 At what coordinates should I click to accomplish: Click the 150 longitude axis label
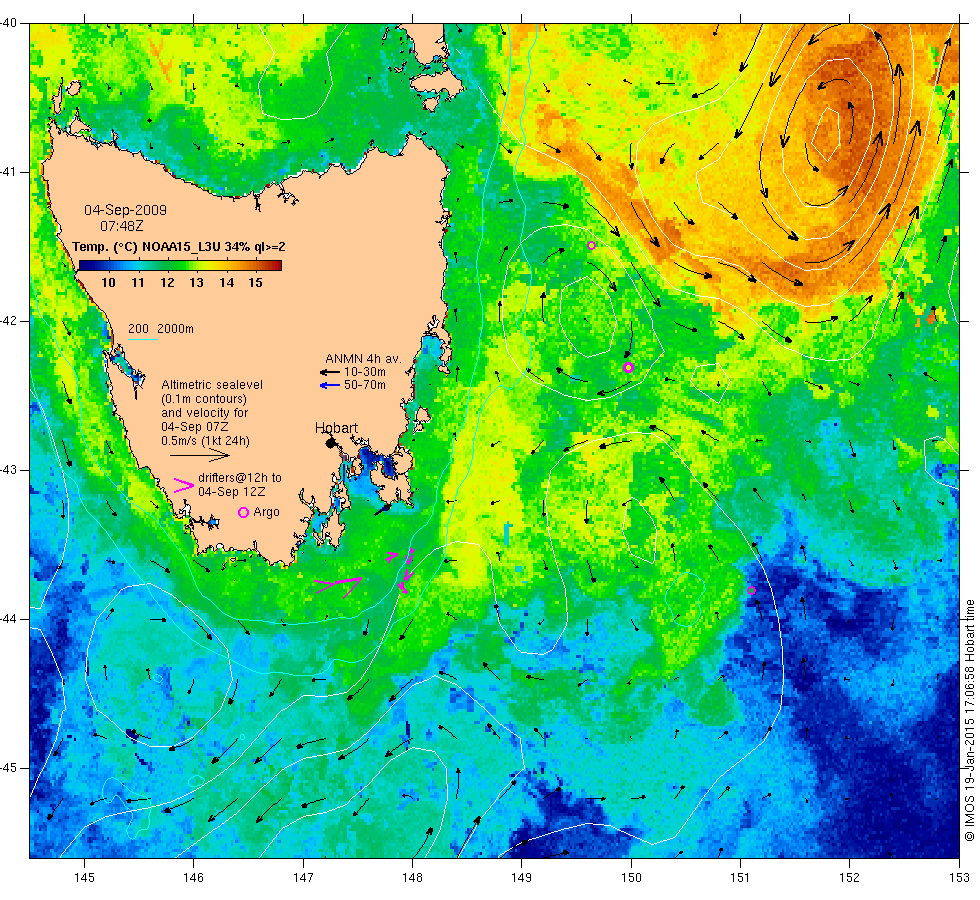[631, 878]
